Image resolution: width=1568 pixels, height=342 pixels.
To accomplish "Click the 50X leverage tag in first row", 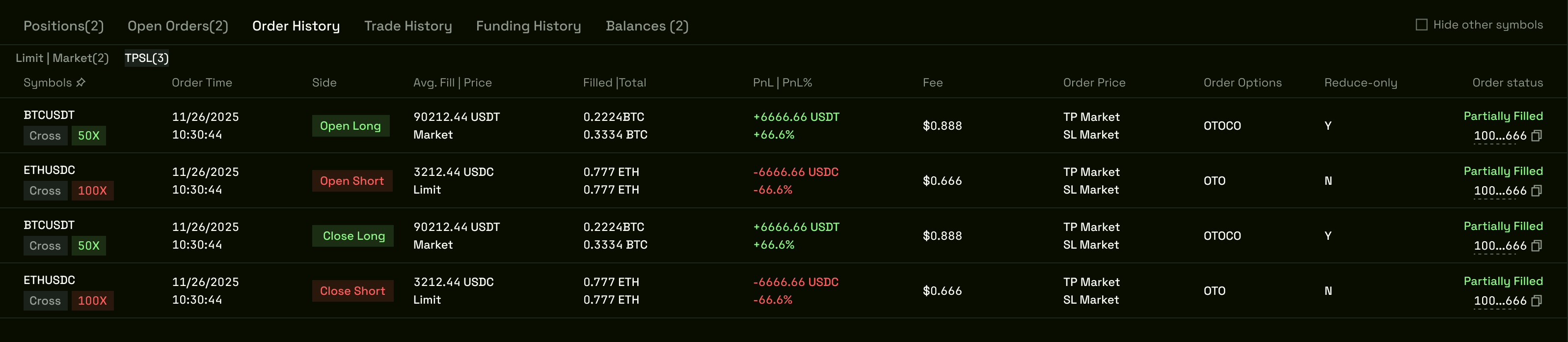I will pyautogui.click(x=89, y=136).
